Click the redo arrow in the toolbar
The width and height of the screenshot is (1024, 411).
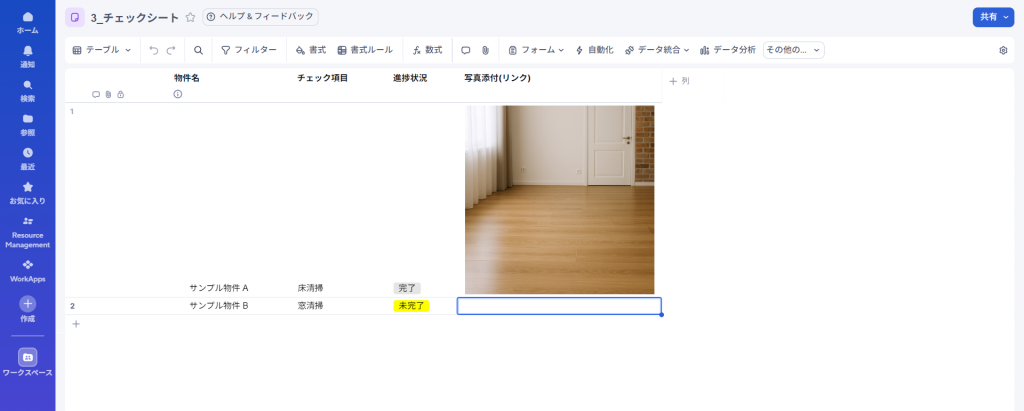tap(171, 50)
